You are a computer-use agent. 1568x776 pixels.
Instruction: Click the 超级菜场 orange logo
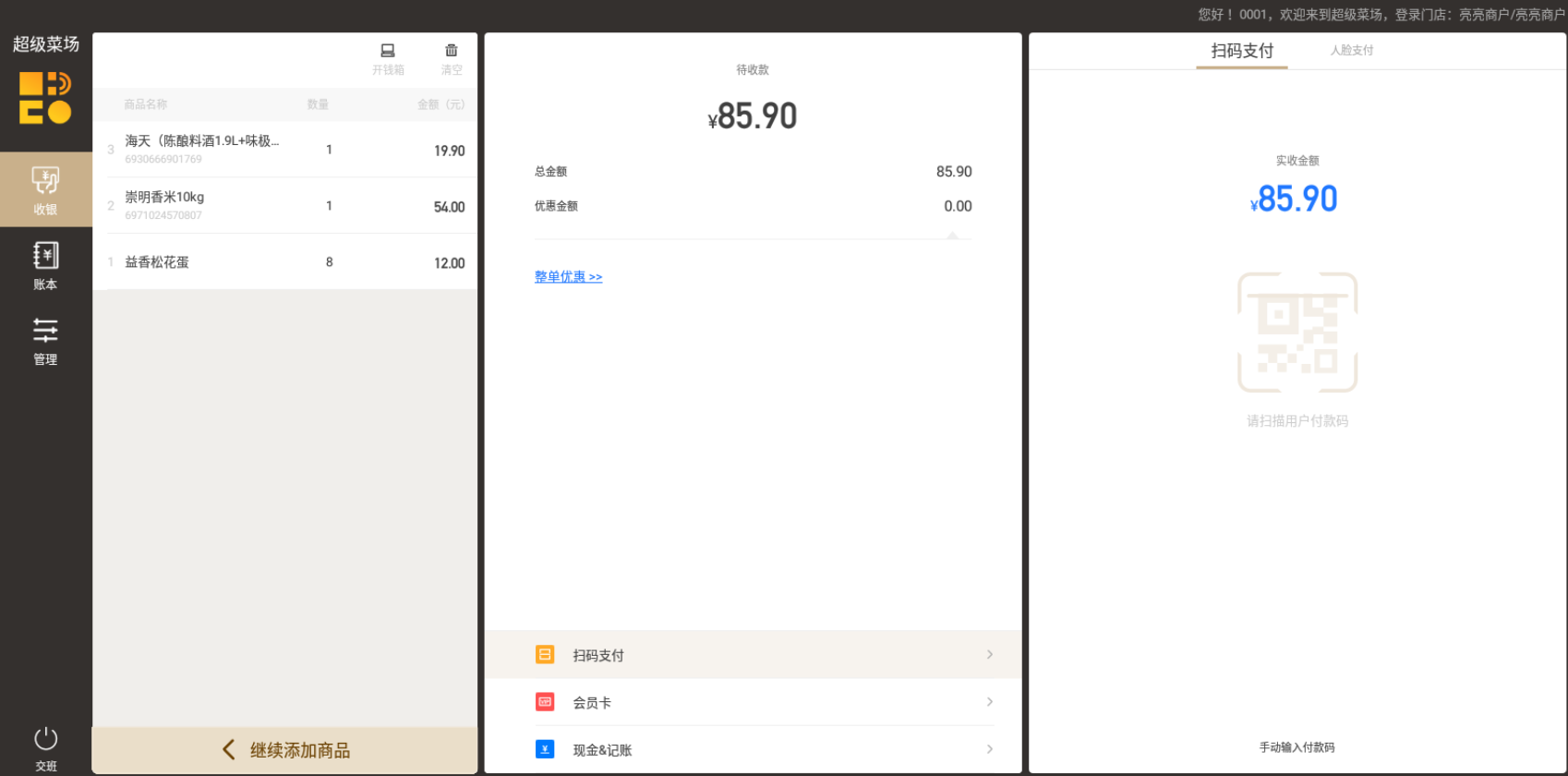(45, 98)
